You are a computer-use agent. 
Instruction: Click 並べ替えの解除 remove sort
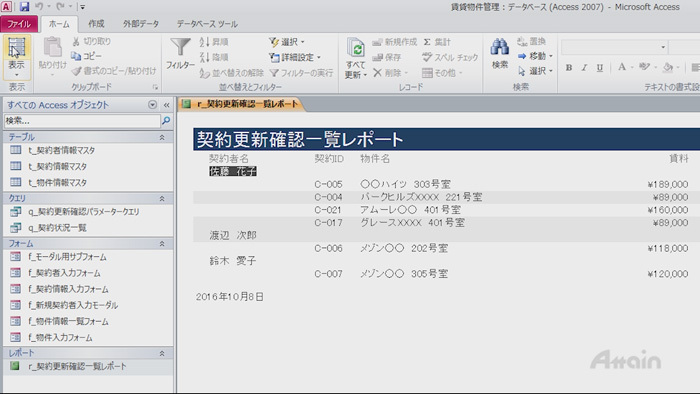tap(231, 73)
